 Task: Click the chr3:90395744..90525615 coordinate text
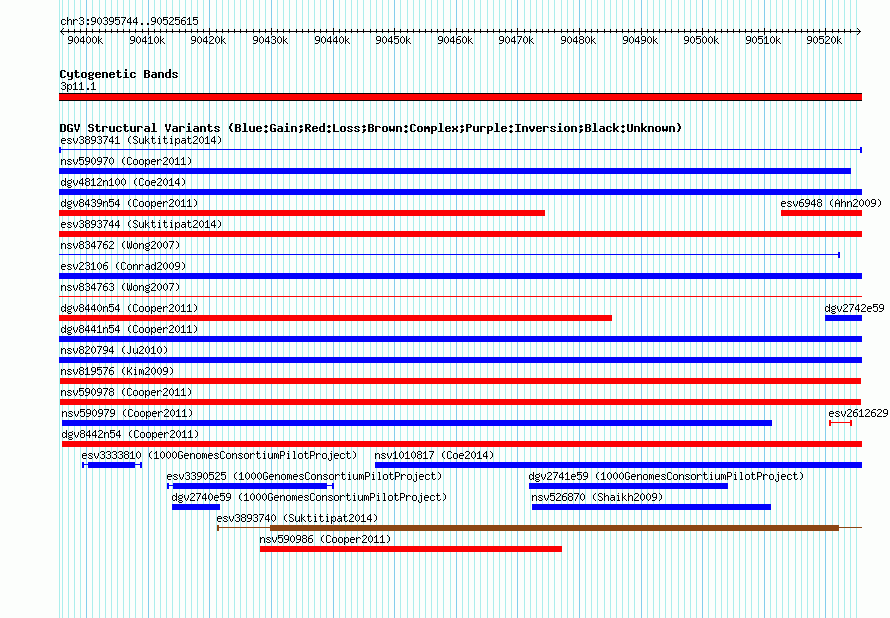tap(129, 22)
